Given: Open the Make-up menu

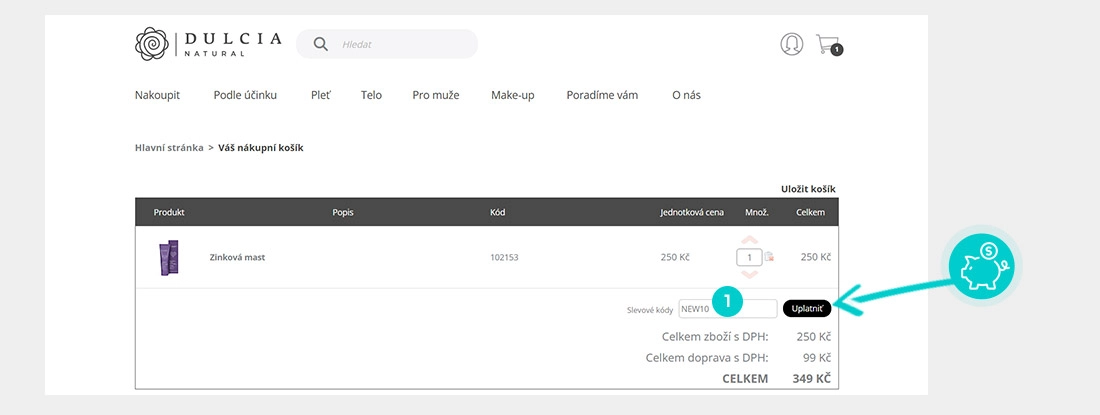Looking at the screenshot, I should [513, 95].
